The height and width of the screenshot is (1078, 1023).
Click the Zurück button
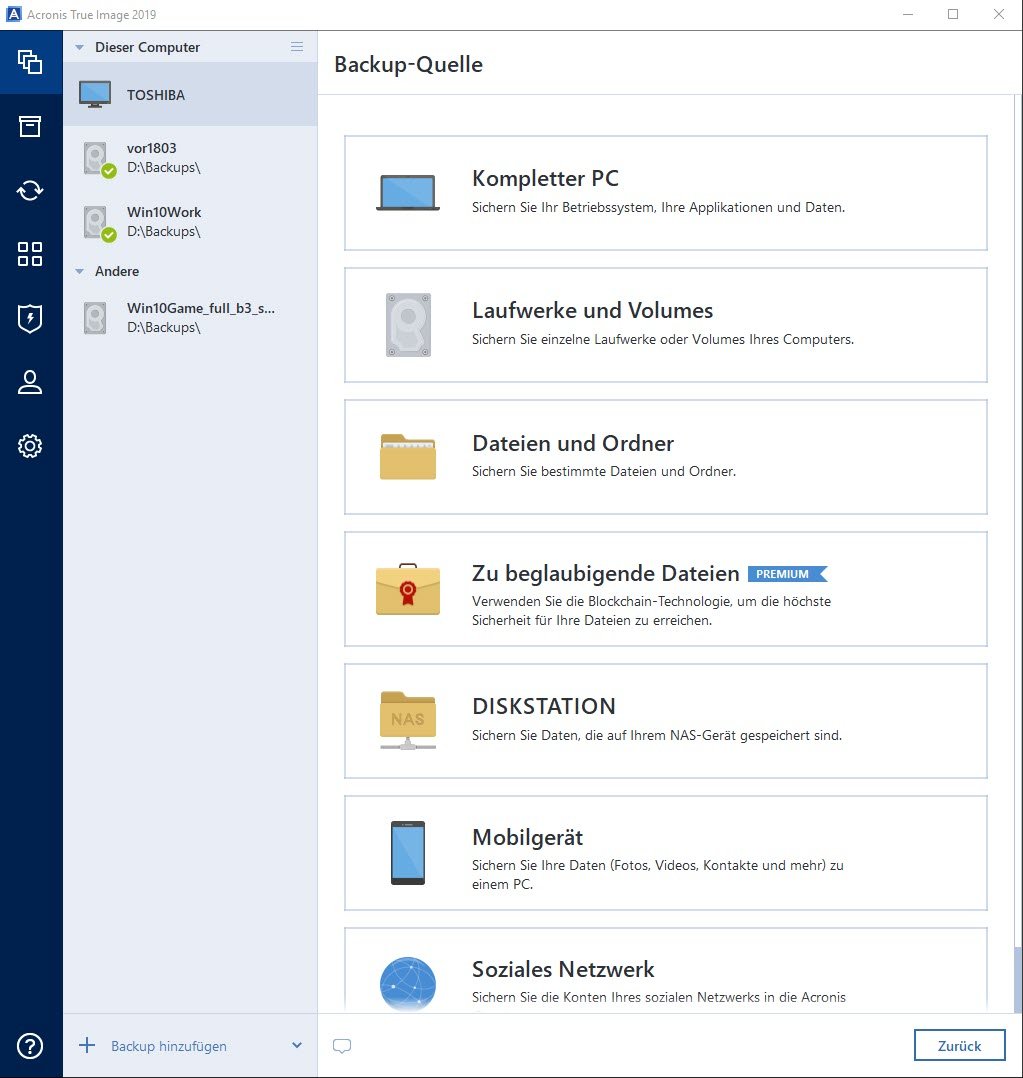[x=960, y=1046]
